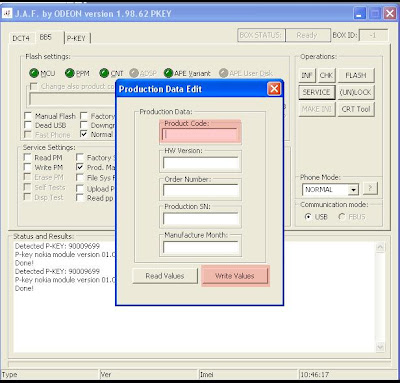This screenshot has height=383, width=400.
Task: Click the SERVICE button
Action: point(316,92)
